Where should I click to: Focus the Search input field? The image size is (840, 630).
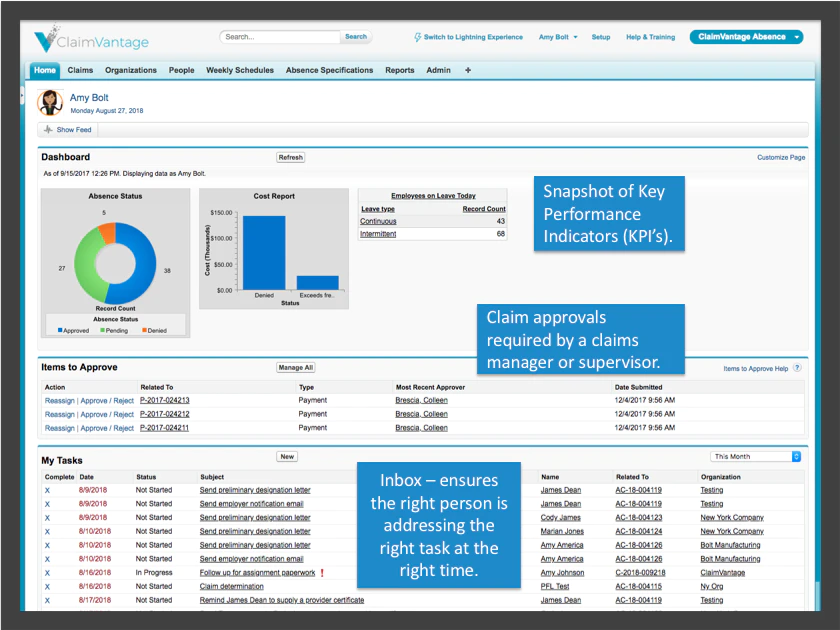(x=280, y=37)
